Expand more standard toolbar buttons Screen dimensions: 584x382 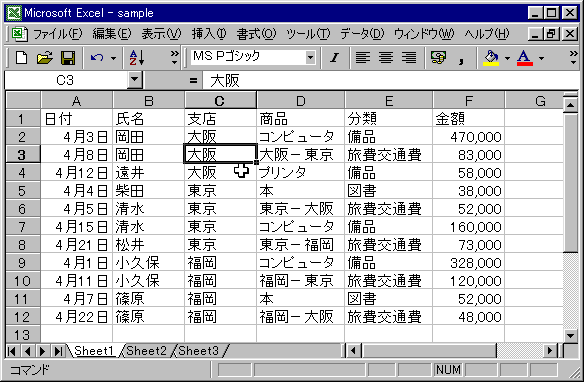point(174,58)
